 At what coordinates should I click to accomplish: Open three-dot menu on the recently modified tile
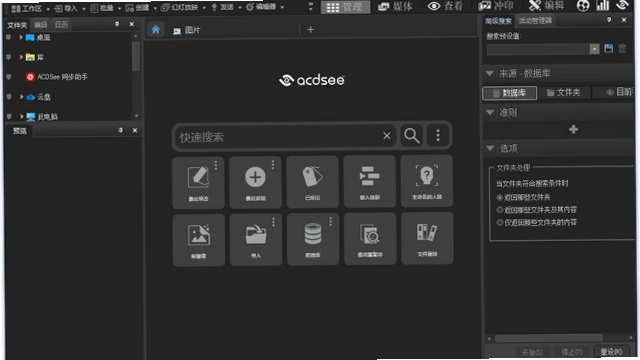[x=216, y=165]
